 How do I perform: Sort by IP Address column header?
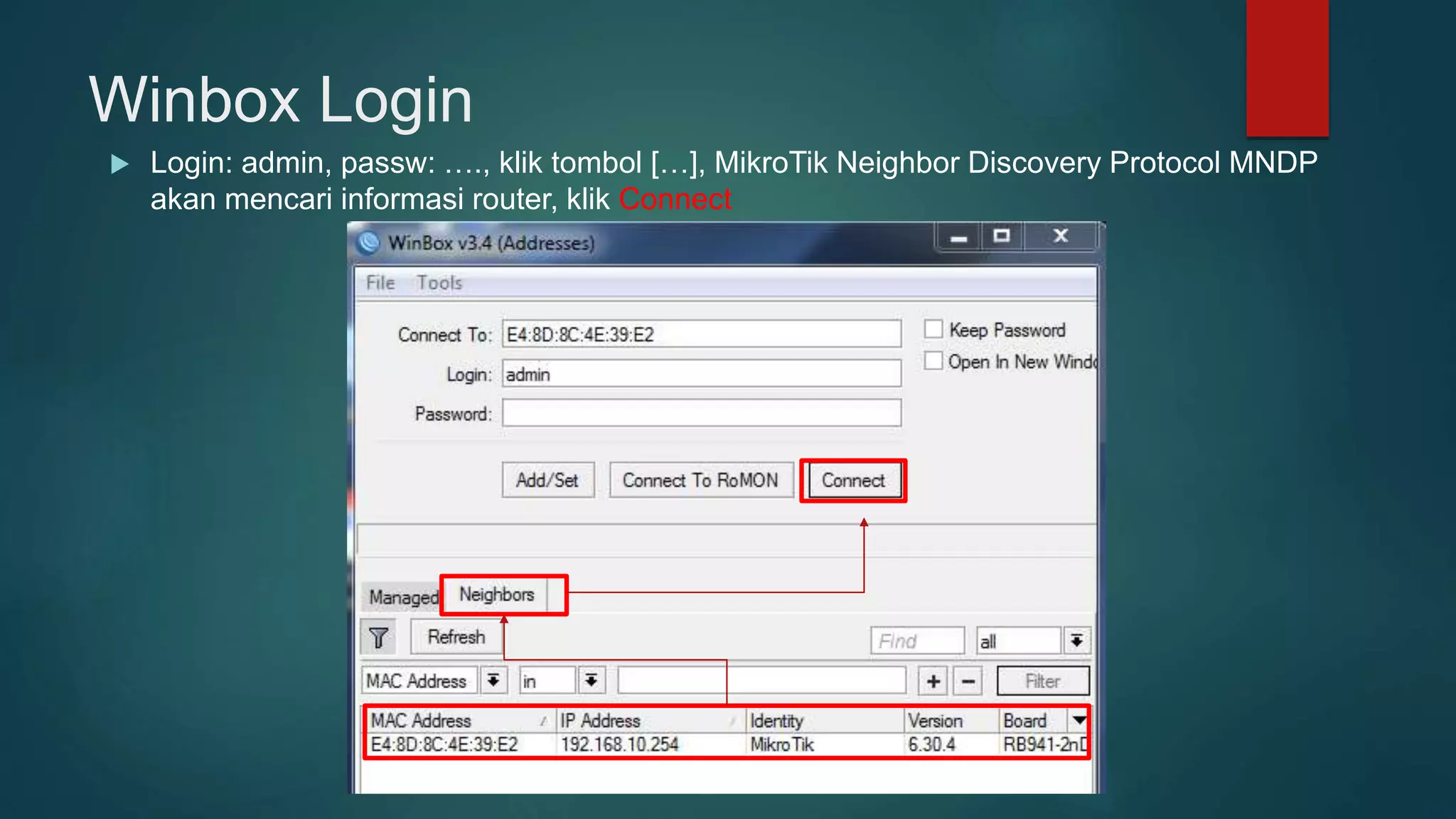pyautogui.click(x=650, y=721)
